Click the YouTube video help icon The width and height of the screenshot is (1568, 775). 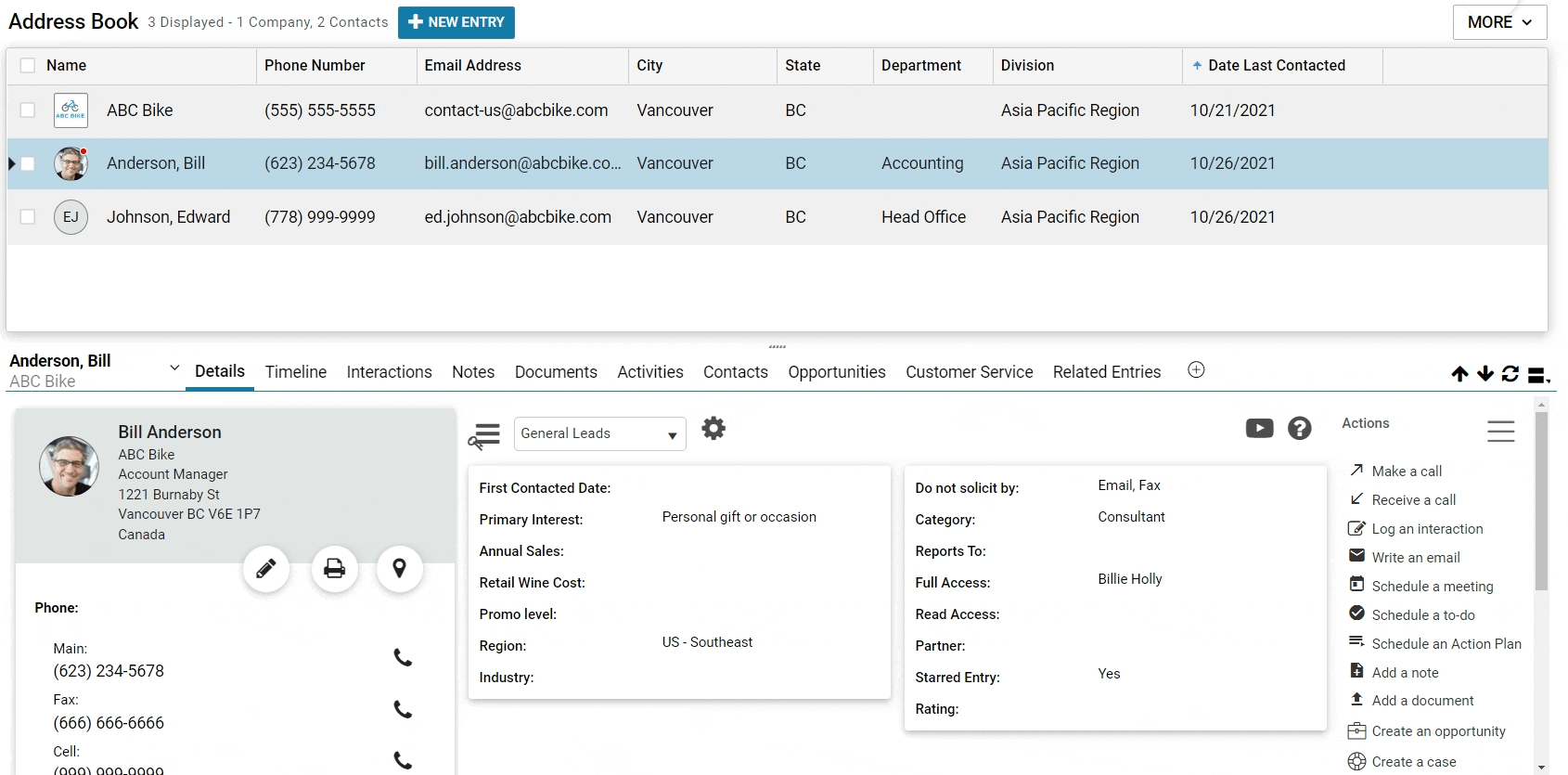coord(1259,428)
